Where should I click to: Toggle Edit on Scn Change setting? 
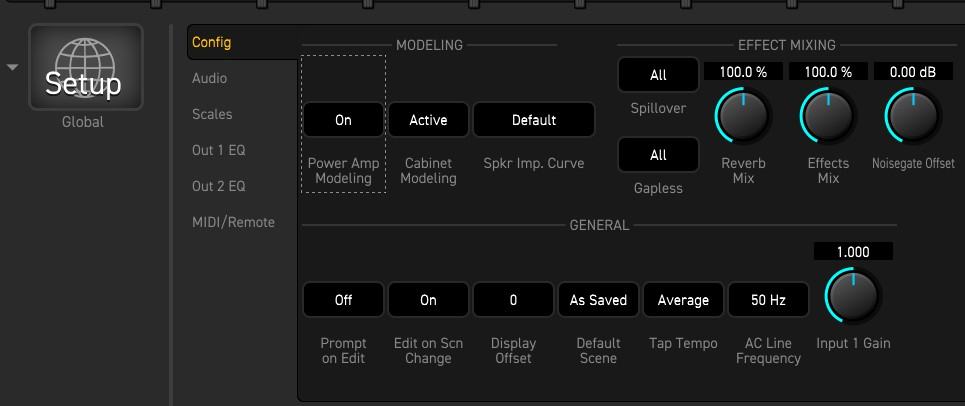pos(428,300)
